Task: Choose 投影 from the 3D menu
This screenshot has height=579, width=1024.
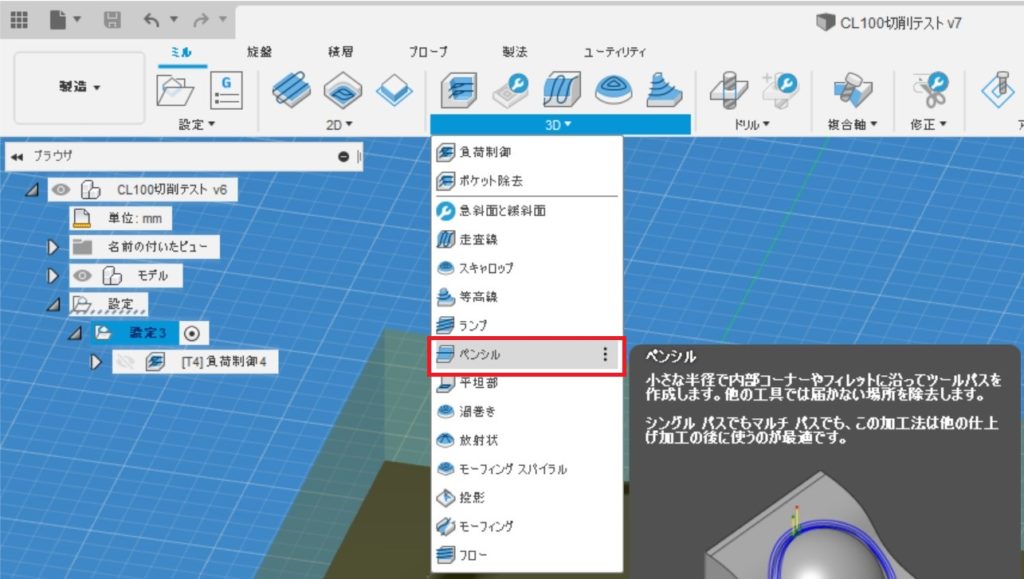Action: coord(526,498)
